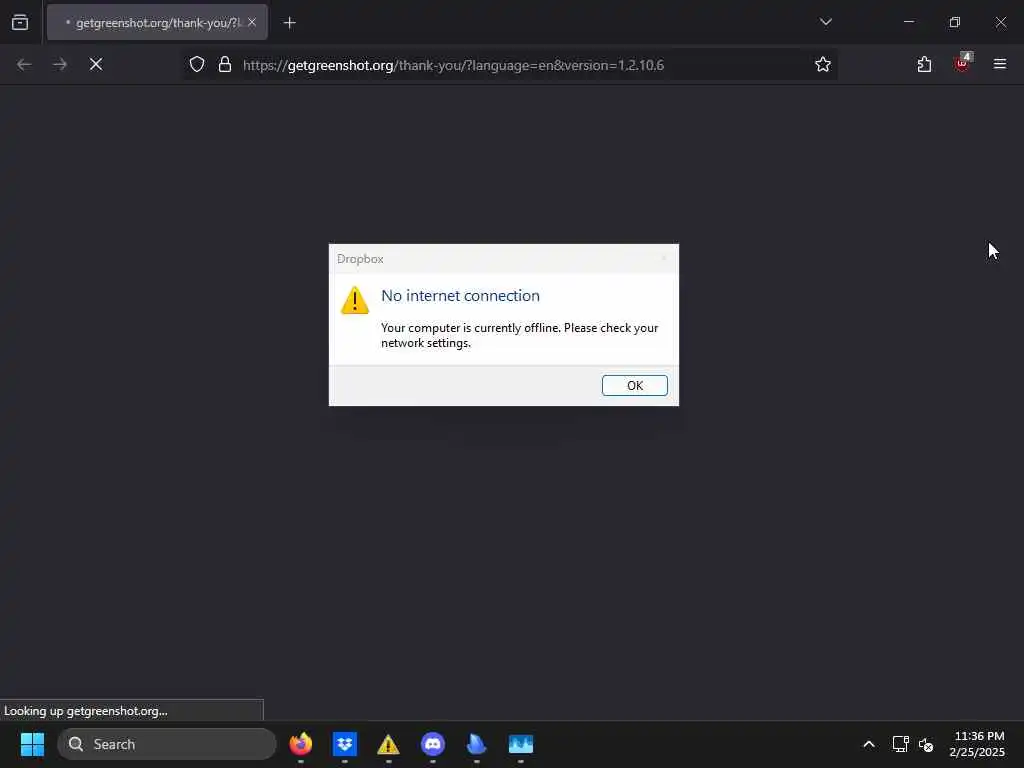The image size is (1024, 768).
Task: Open the Firefox application menu
Action: pyautogui.click(x=999, y=64)
